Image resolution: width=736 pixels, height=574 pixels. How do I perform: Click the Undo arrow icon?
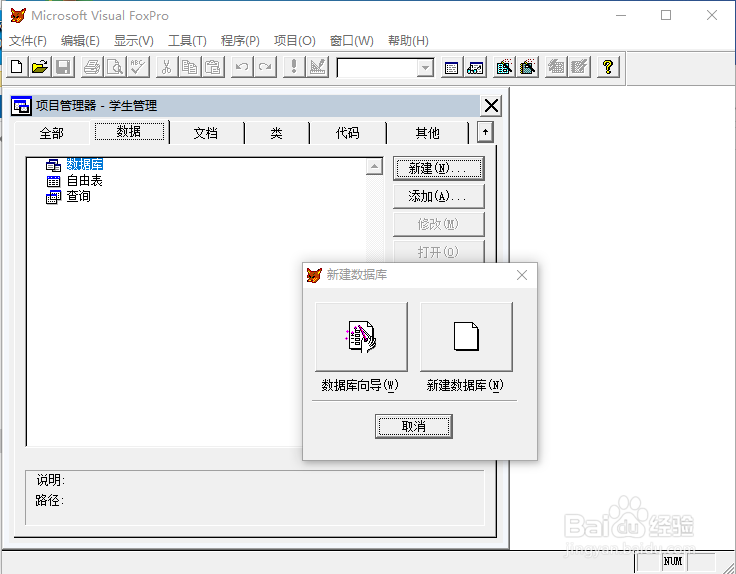[242, 67]
